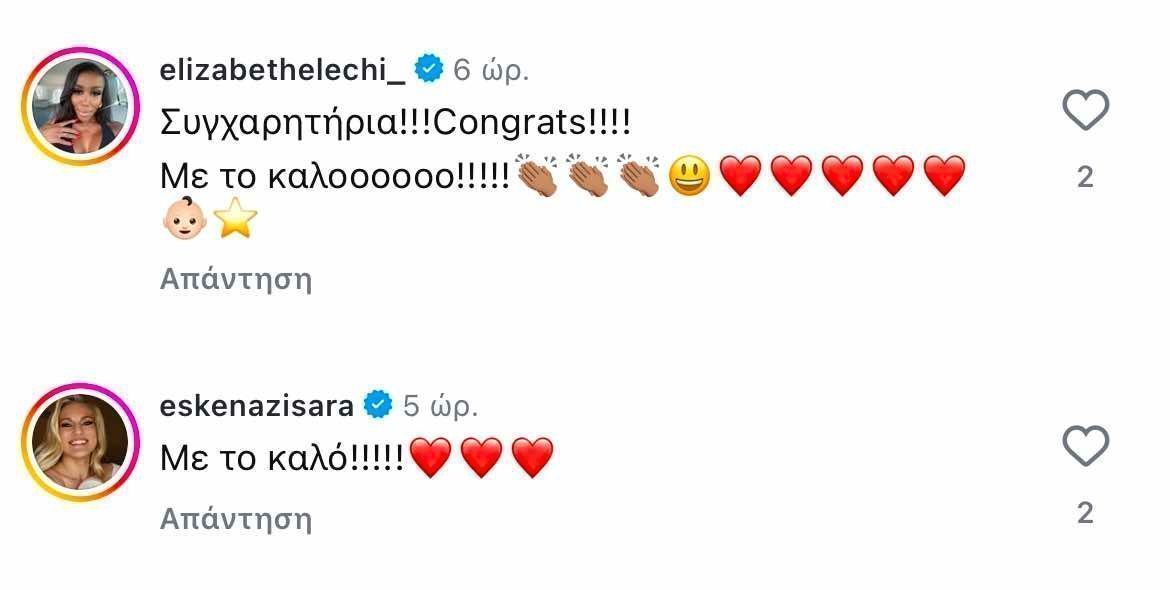The image size is (1170, 590).
Task: Click the "Με το καλό!!!!!" comment text
Action: 283,458
